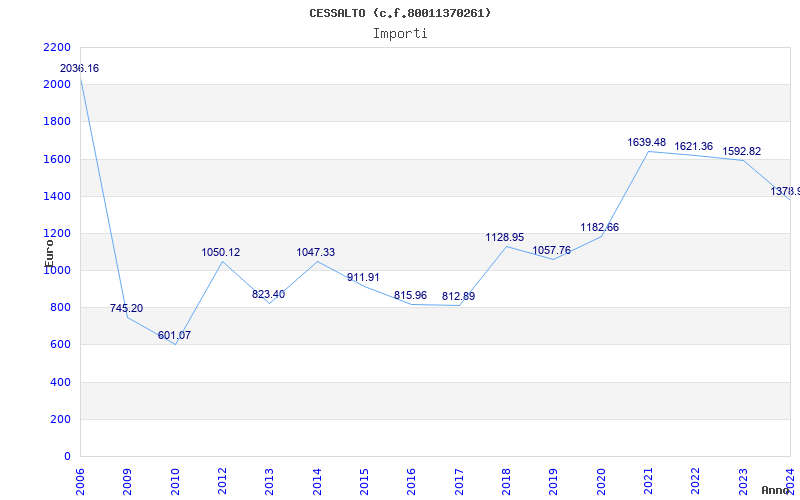Click the x-axis year label 2012
The image size is (800, 500).
point(222,482)
